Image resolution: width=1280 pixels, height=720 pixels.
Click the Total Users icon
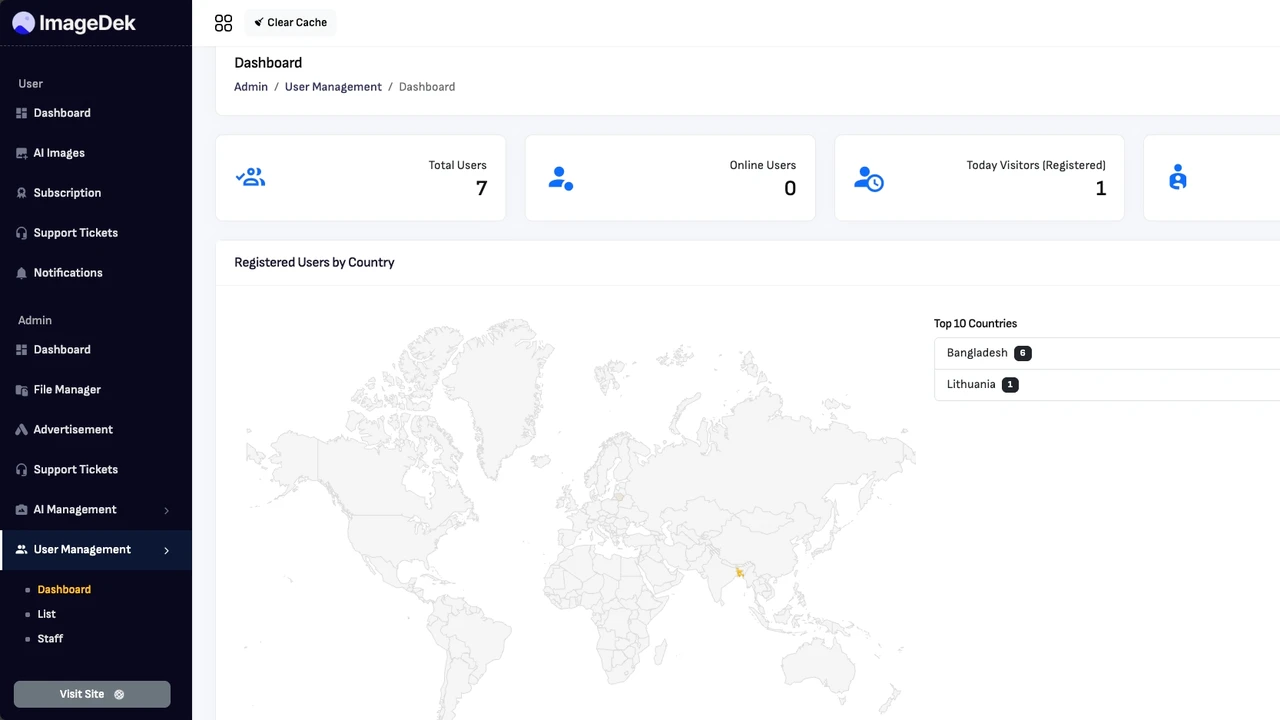point(250,178)
